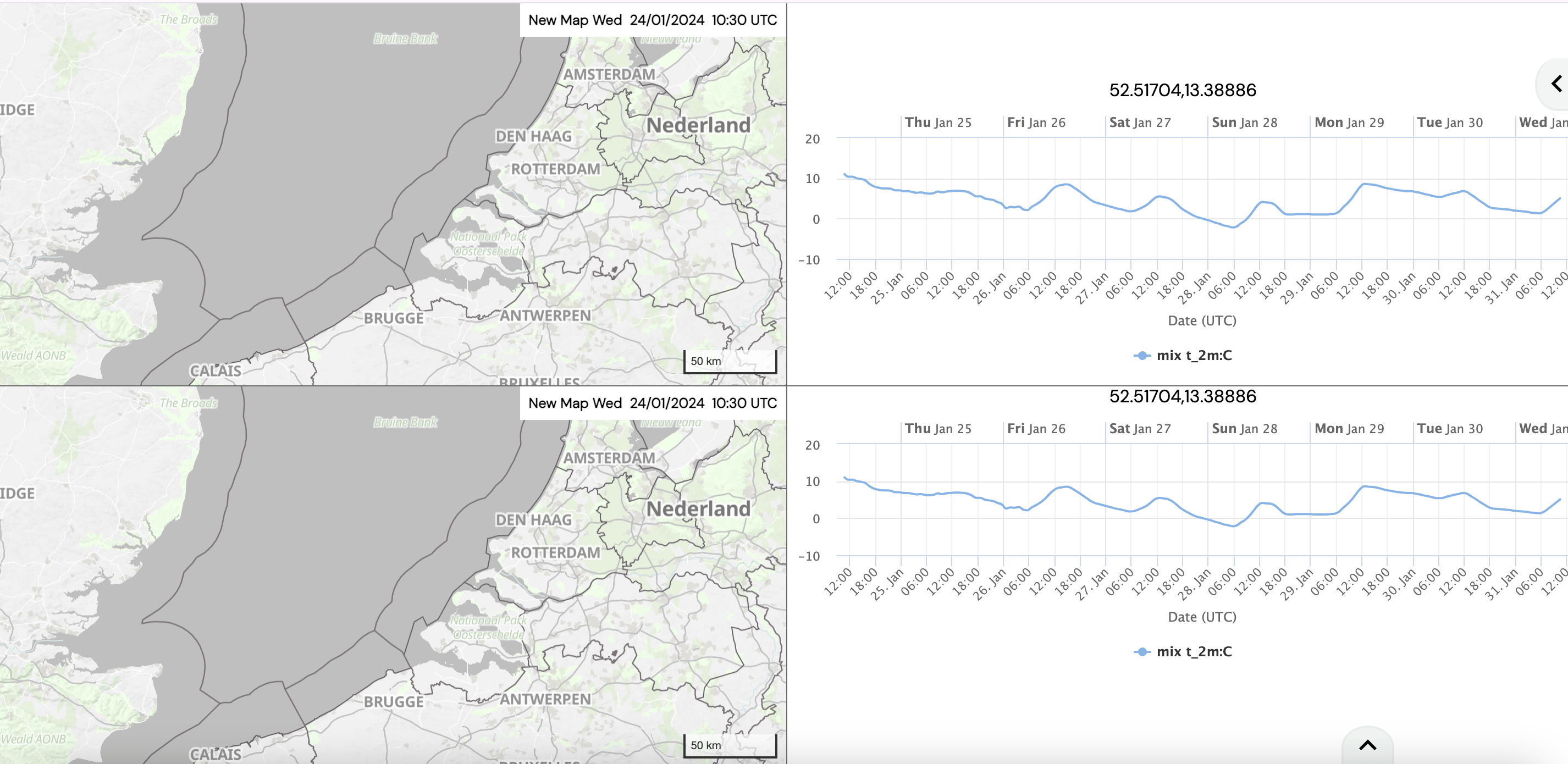Click Mon Jan 29 header in bottom chart
The image size is (1568, 764).
1349,429
